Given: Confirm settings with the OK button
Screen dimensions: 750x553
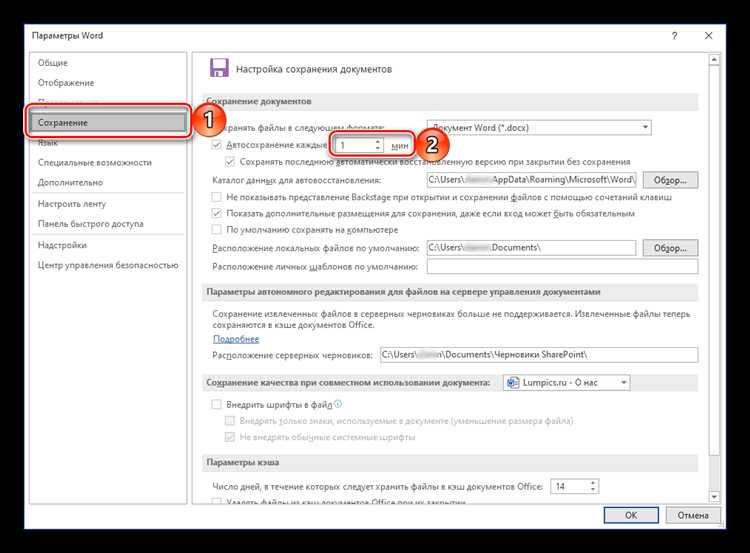Looking at the screenshot, I should (631, 515).
